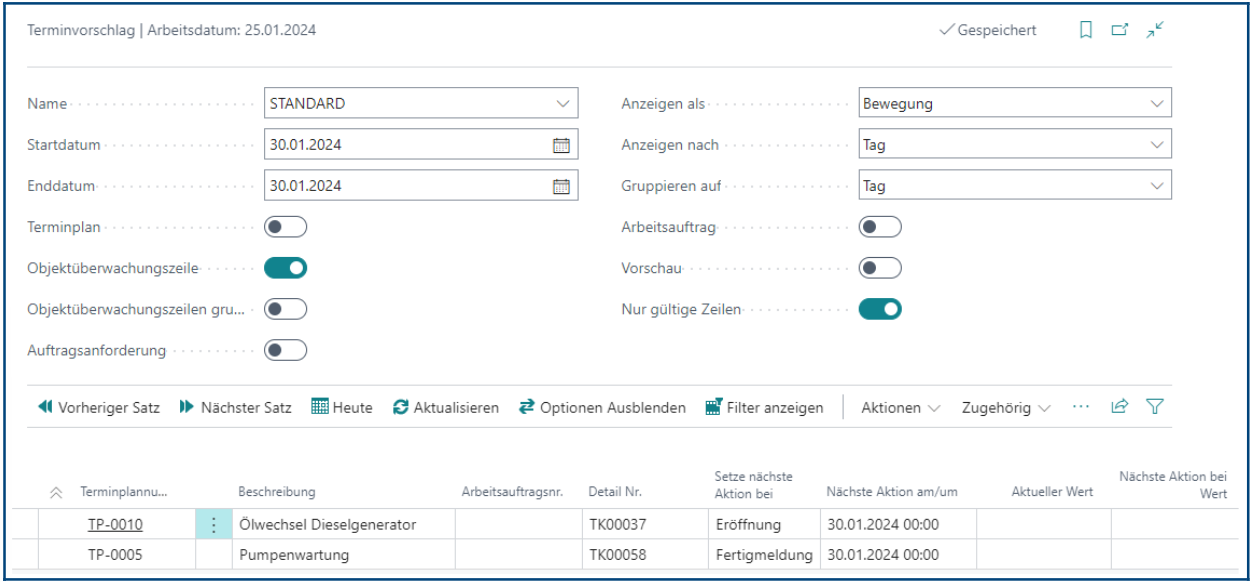The image size is (1252, 582).
Task: Click Nächste Aktion date for TP-0005
Action: [897, 555]
